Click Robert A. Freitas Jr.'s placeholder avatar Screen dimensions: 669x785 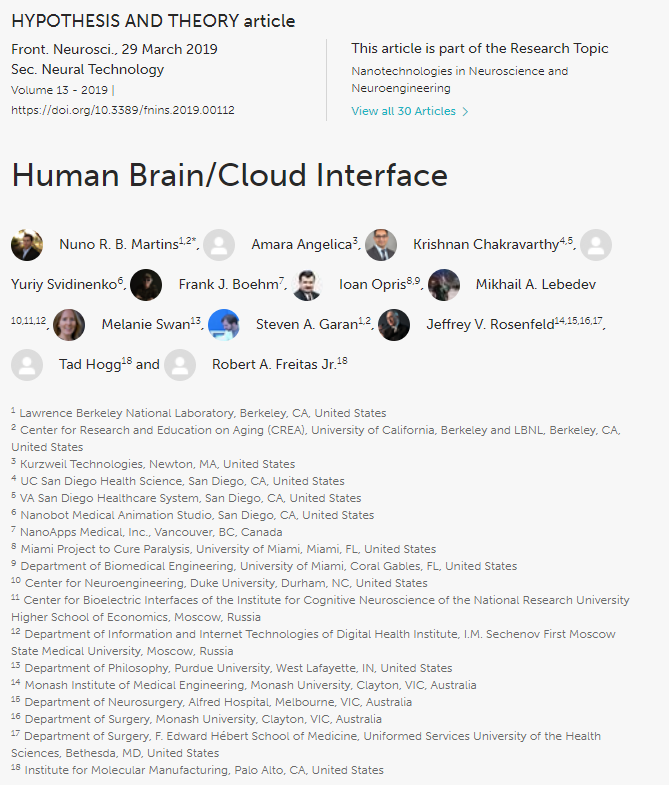click(180, 365)
